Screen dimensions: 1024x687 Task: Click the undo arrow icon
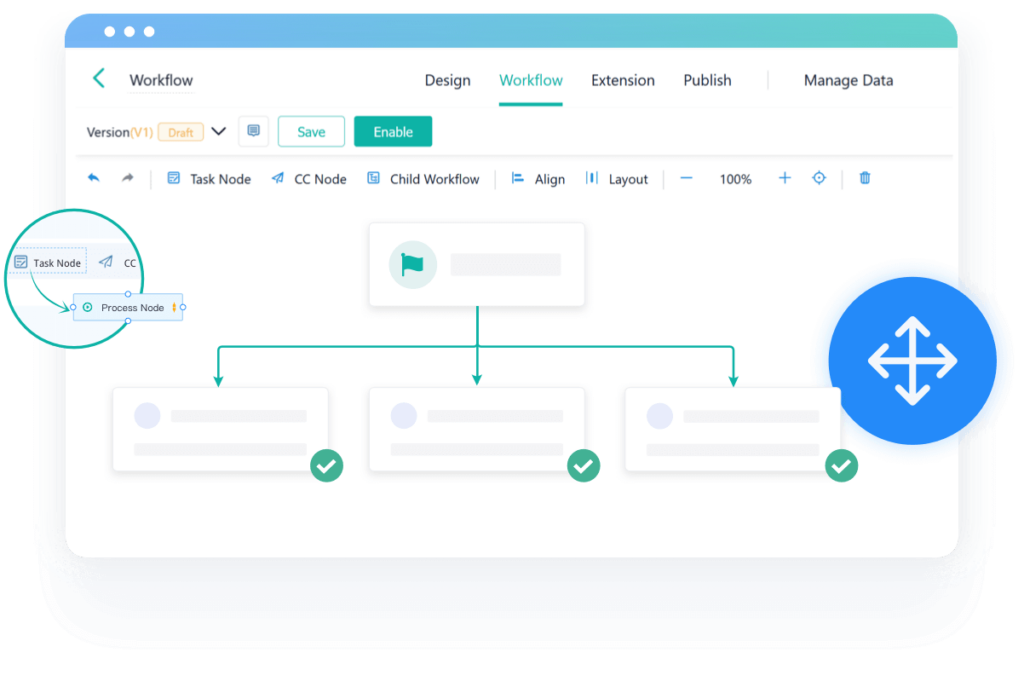coord(93,178)
